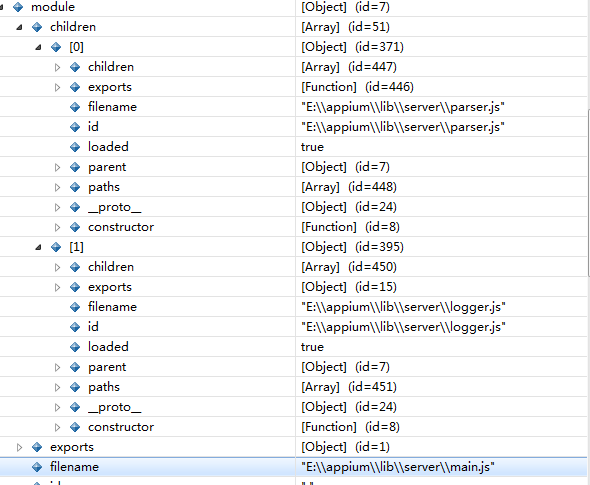The image size is (590, 485).
Task: Click diamond icon of filename main.js row
Action: pos(37,467)
